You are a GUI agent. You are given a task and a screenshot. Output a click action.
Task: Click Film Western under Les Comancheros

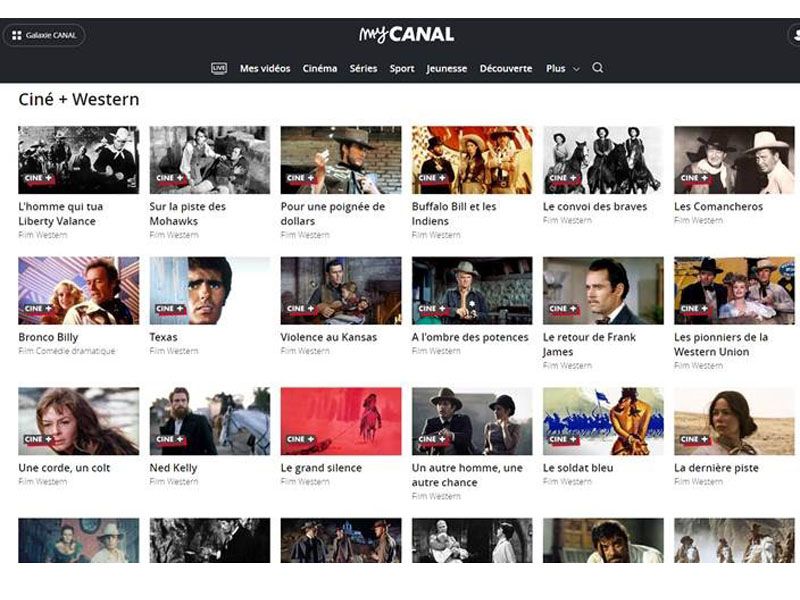coord(698,220)
